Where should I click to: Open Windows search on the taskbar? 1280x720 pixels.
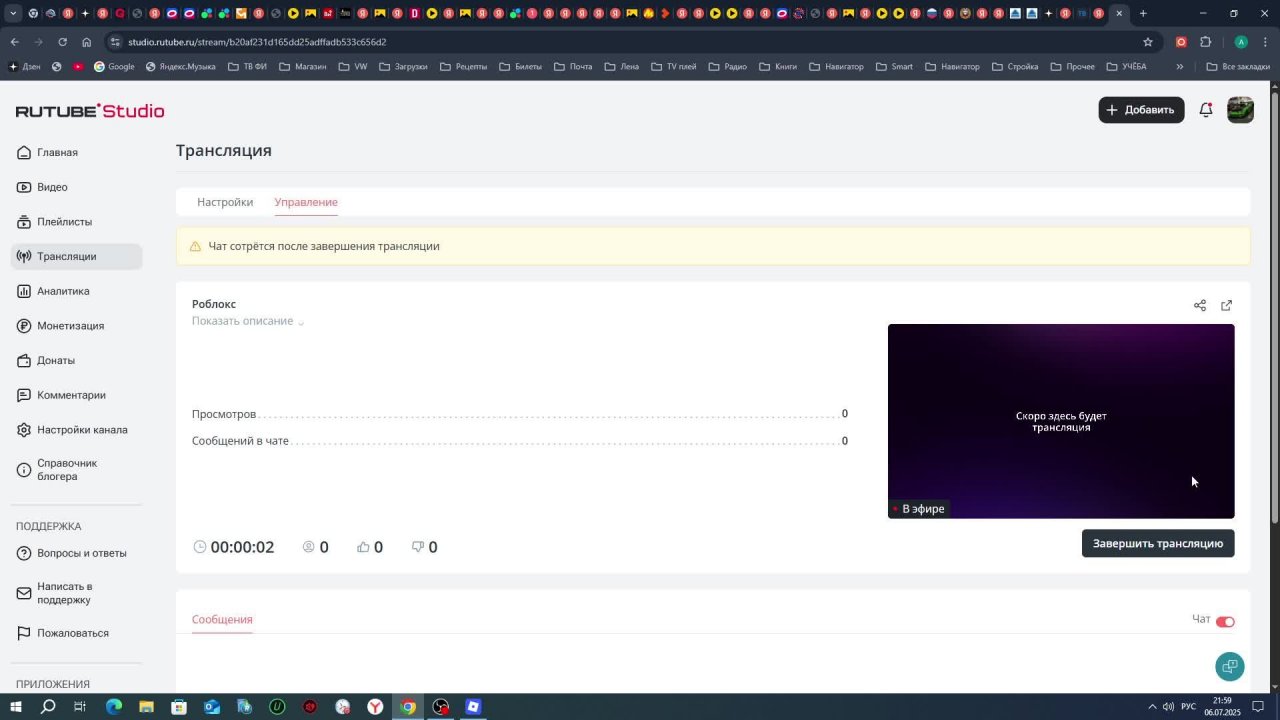pyautogui.click(x=48, y=707)
